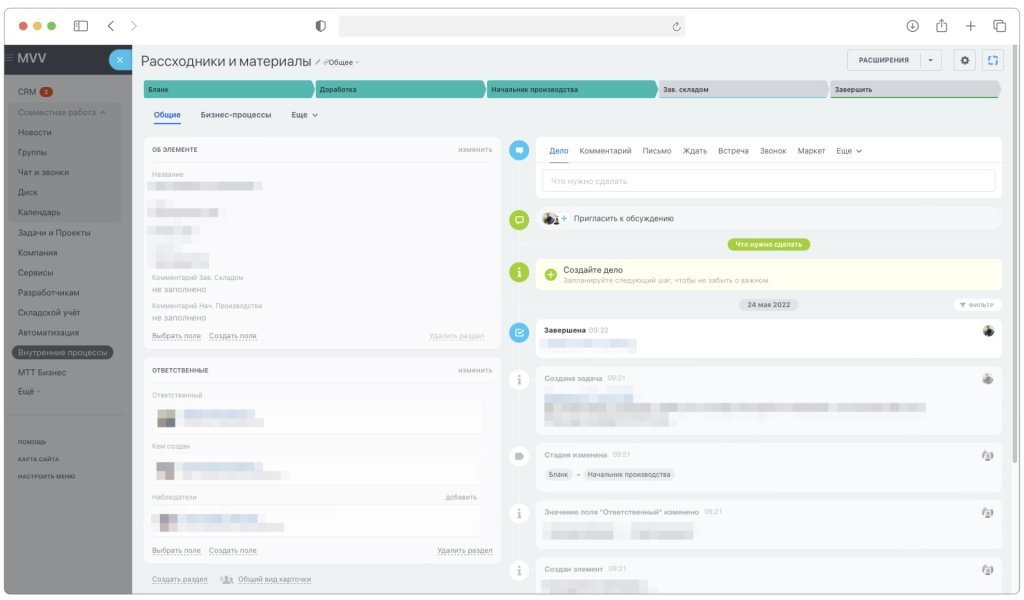Click the Общий вид карточки link
This screenshot has height=600, width=1024.
point(274,579)
